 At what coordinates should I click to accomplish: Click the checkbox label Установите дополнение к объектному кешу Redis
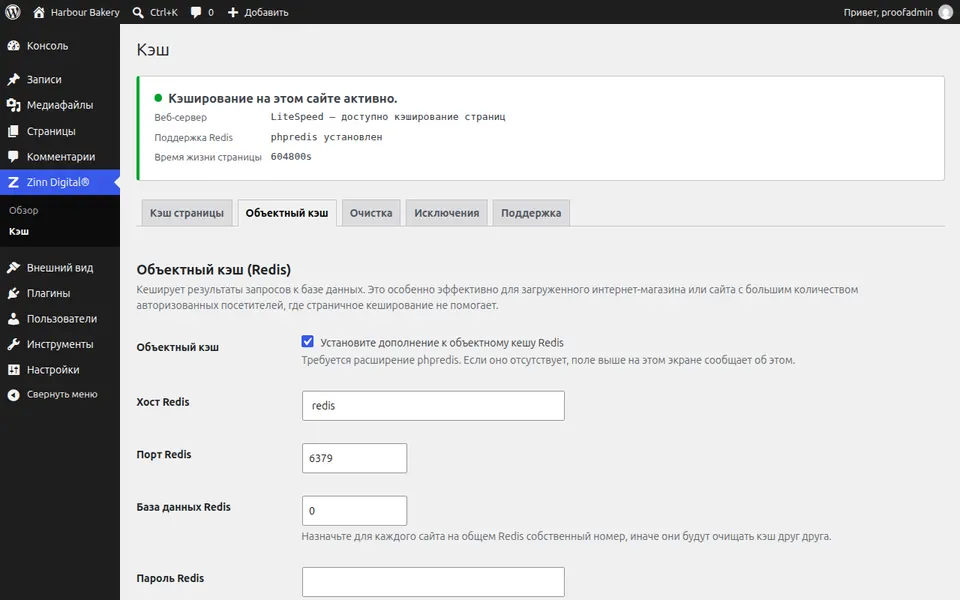pos(442,343)
